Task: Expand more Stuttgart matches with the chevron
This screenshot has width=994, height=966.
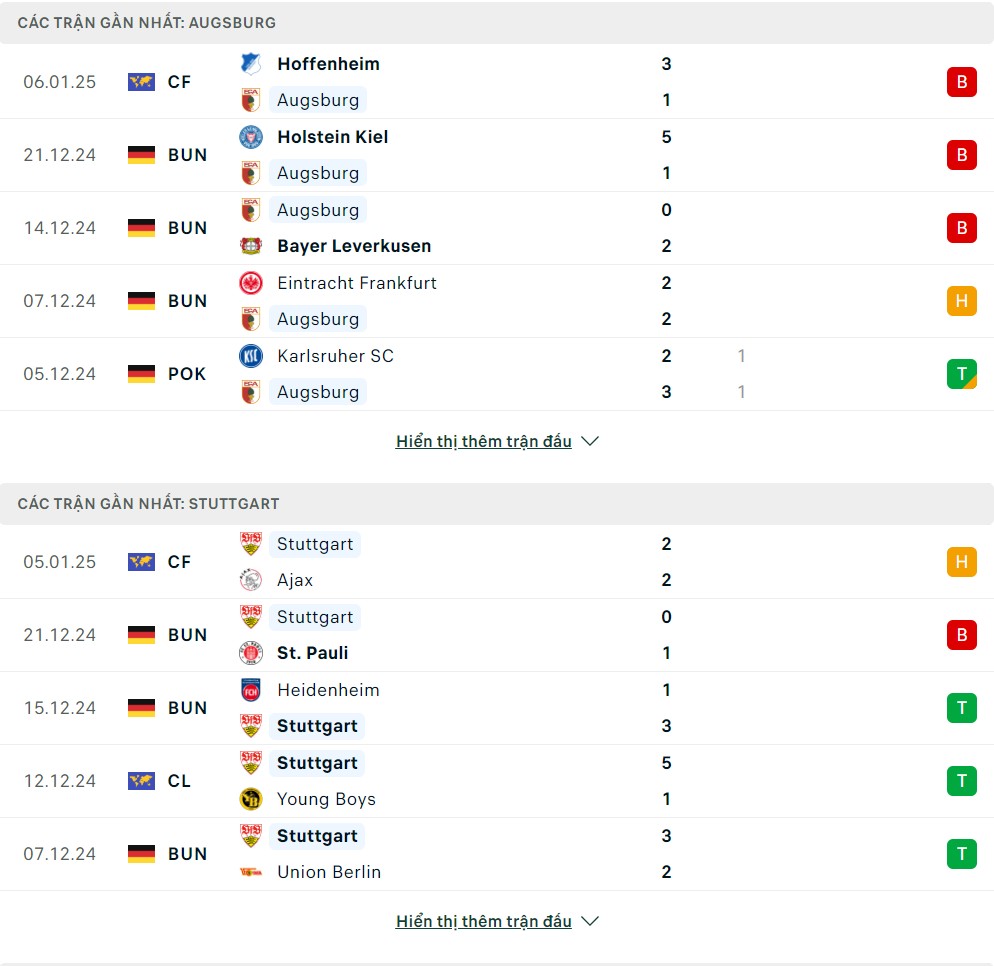Action: [590, 921]
